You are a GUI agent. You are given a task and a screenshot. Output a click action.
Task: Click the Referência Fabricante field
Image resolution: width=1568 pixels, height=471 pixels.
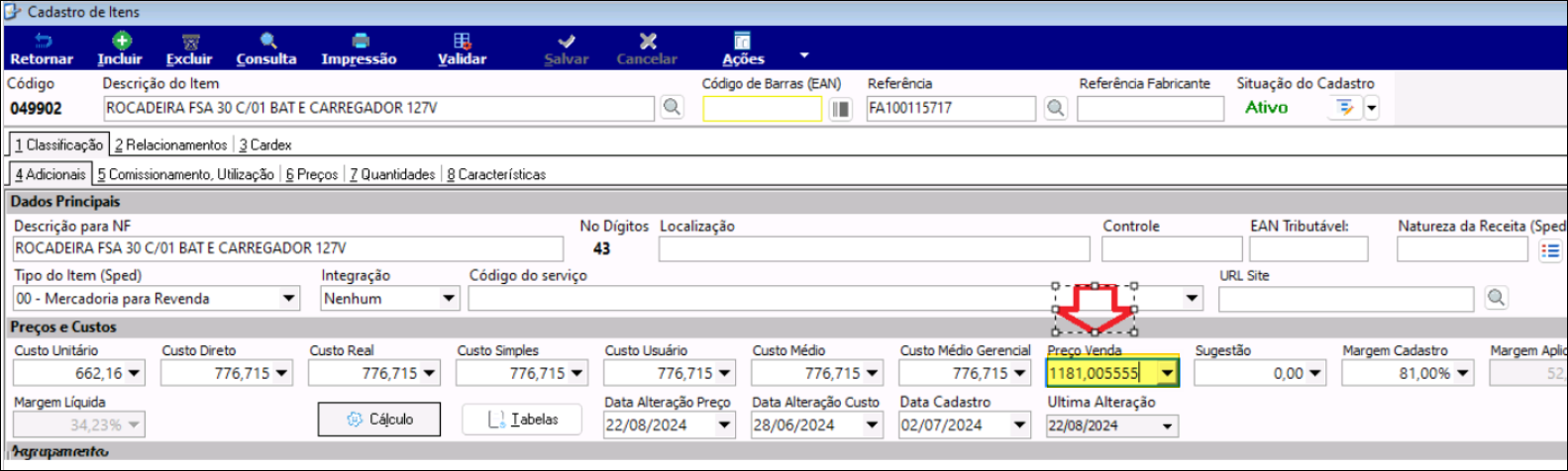(1150, 109)
